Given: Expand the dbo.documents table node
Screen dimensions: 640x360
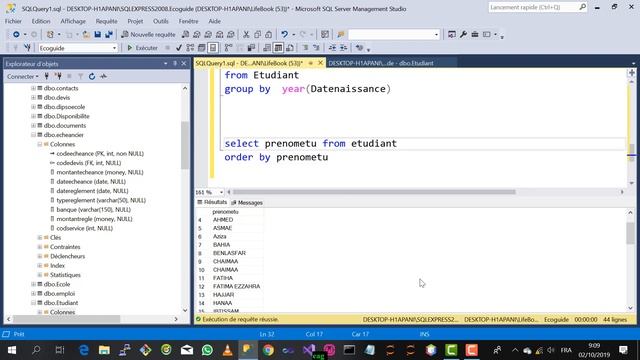Looking at the screenshot, I should tap(33, 126).
